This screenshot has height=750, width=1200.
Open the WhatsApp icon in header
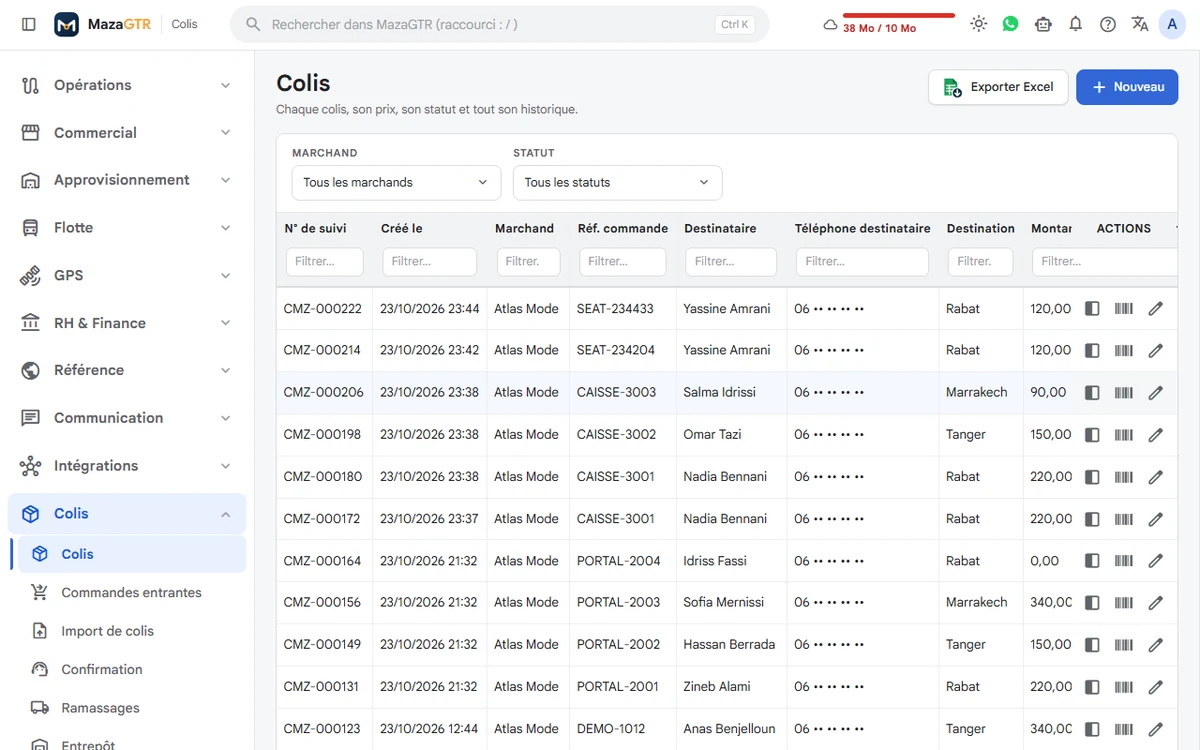(x=1010, y=24)
